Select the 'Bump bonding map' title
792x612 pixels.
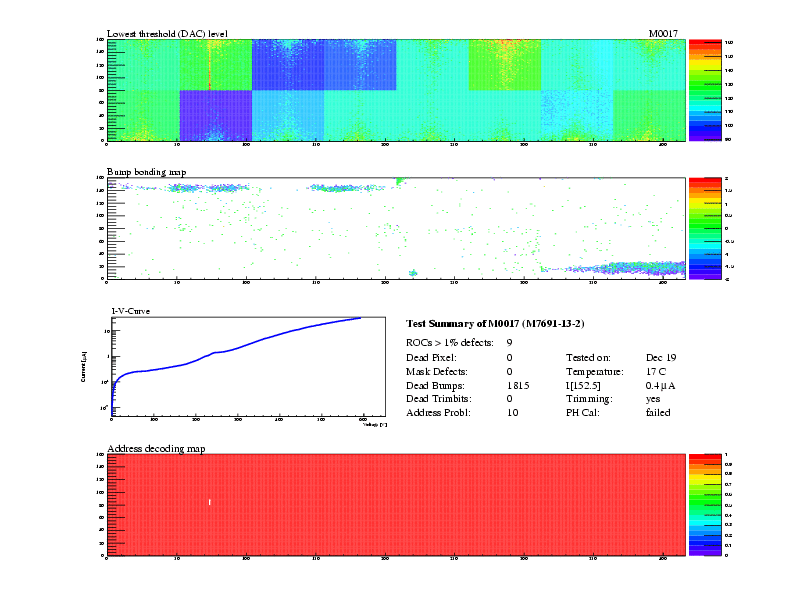pyautogui.click(x=146, y=172)
